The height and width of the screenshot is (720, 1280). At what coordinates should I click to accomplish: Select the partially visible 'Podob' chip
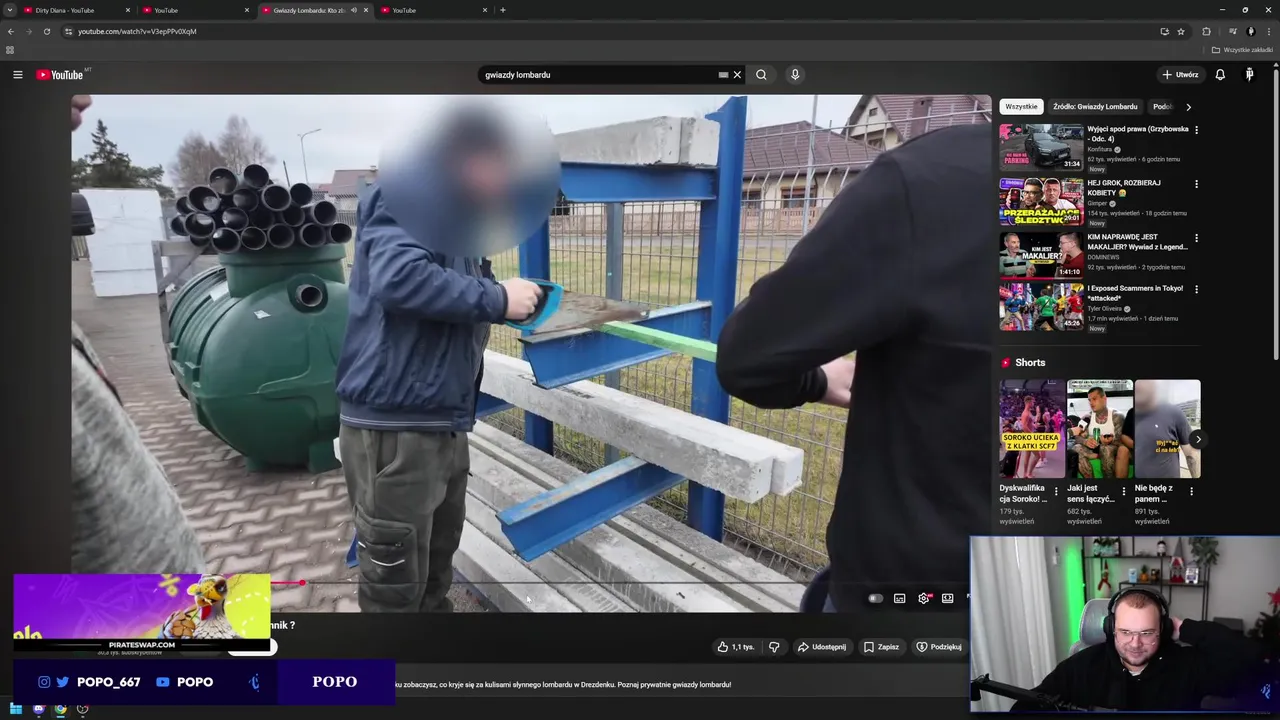click(x=1162, y=107)
